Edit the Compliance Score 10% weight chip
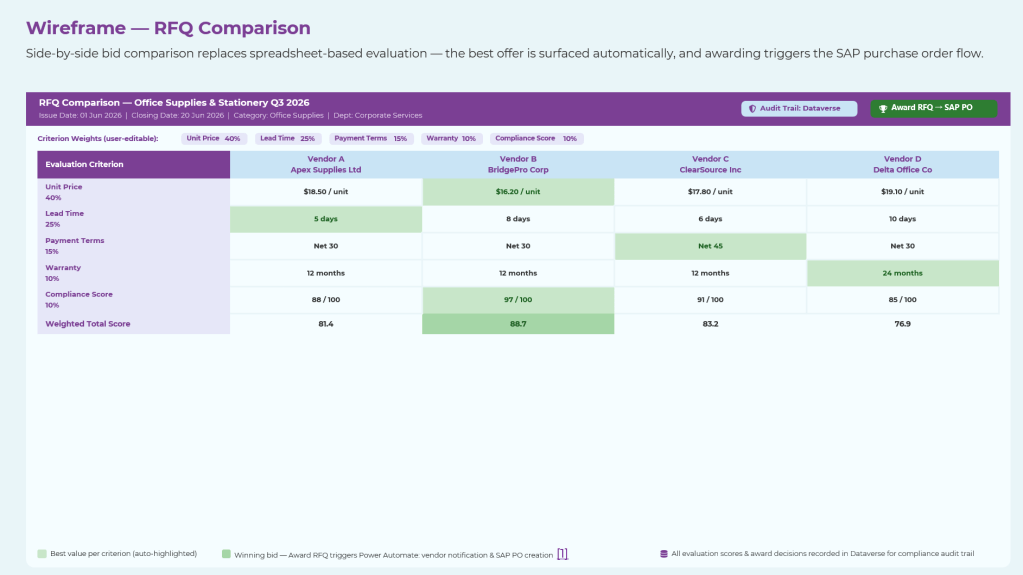This screenshot has height=575, width=1023. [x=536, y=138]
